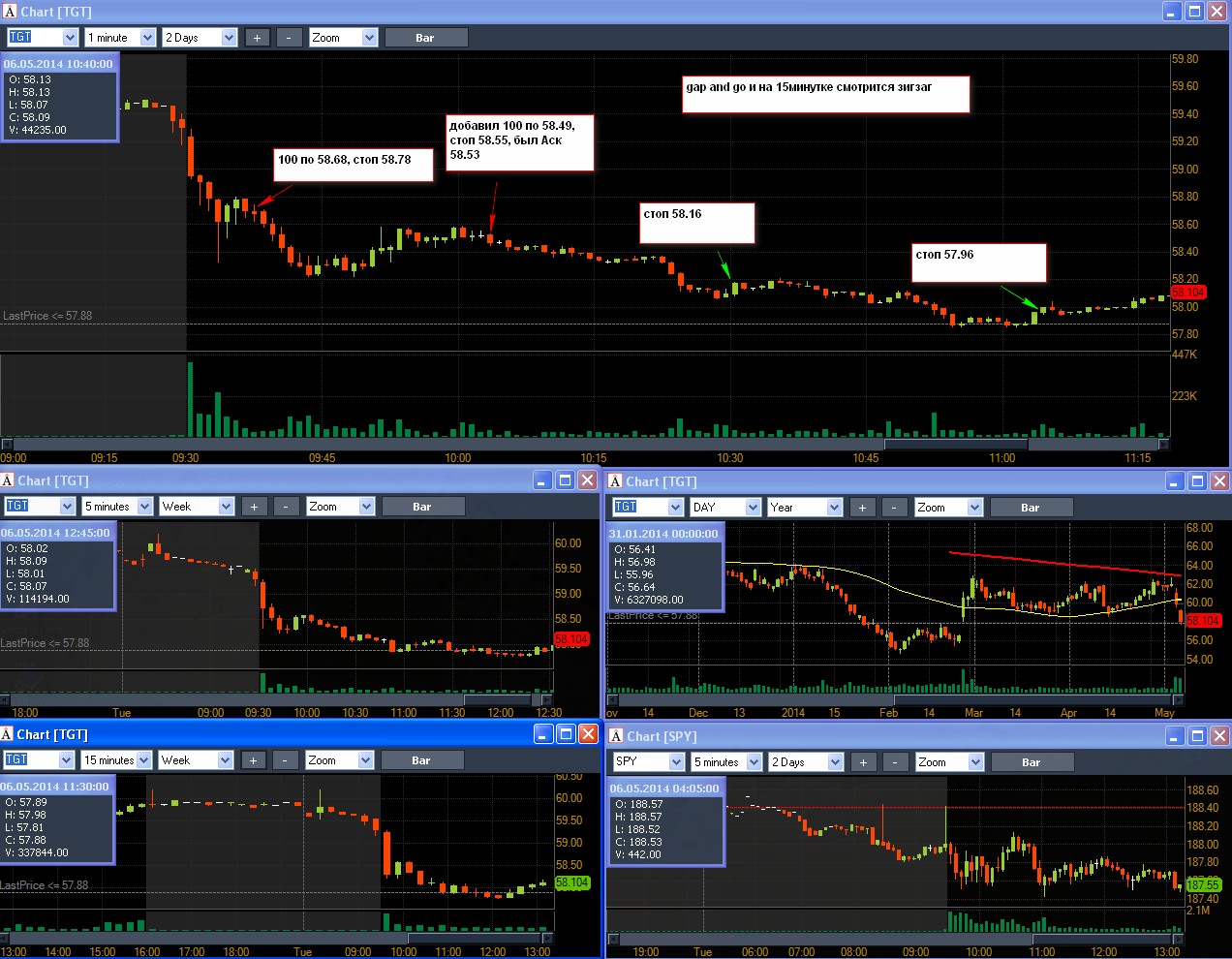
Task: Click the horizontal scrollbar under the main chart
Action: pos(585,445)
